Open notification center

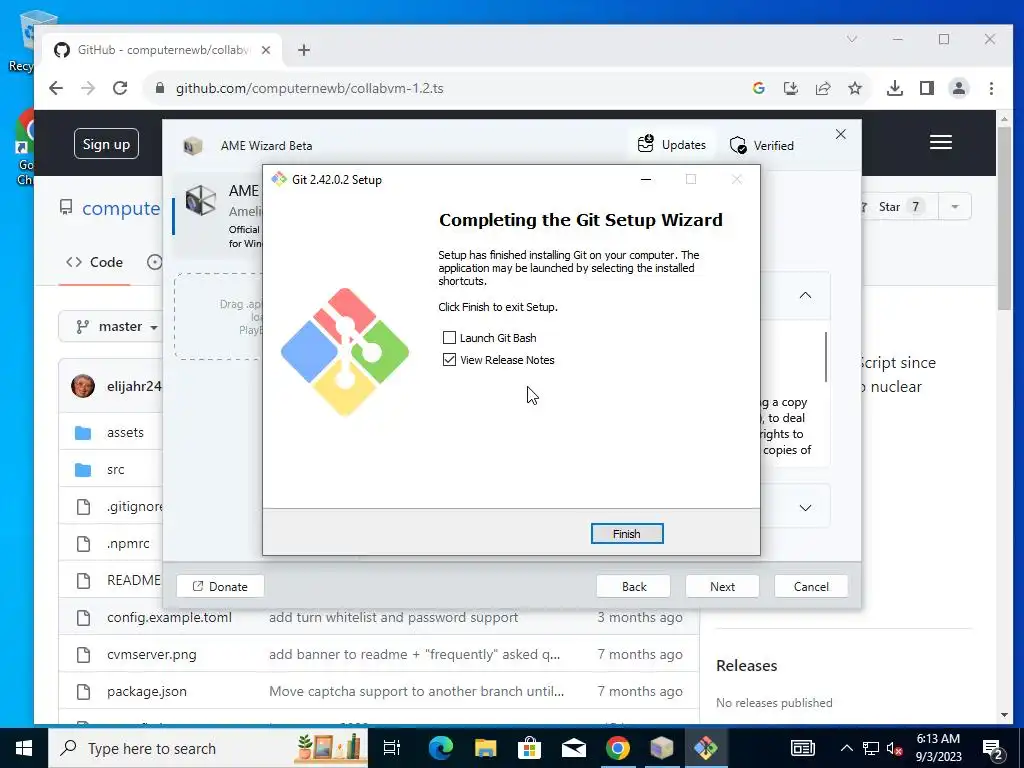(993, 750)
